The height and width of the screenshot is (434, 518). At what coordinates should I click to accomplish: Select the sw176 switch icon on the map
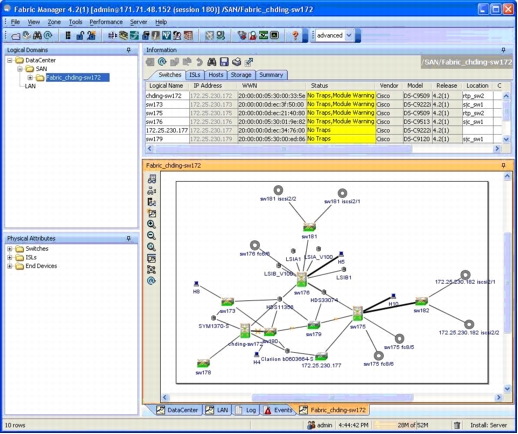(x=302, y=279)
